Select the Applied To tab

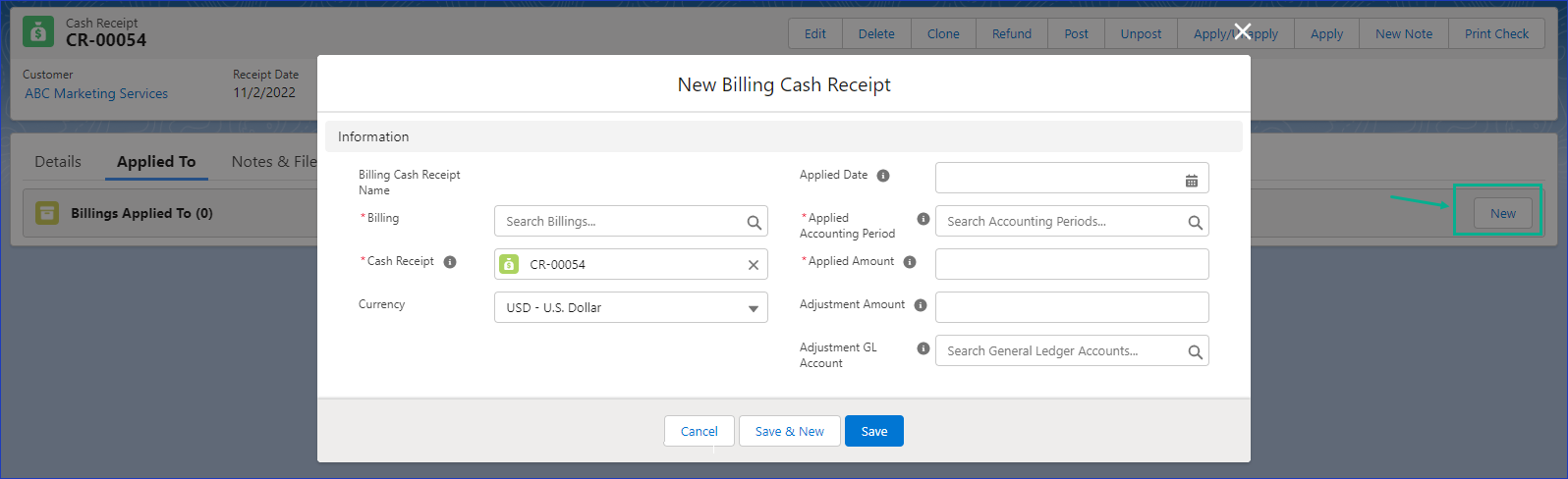pyautogui.click(x=156, y=162)
